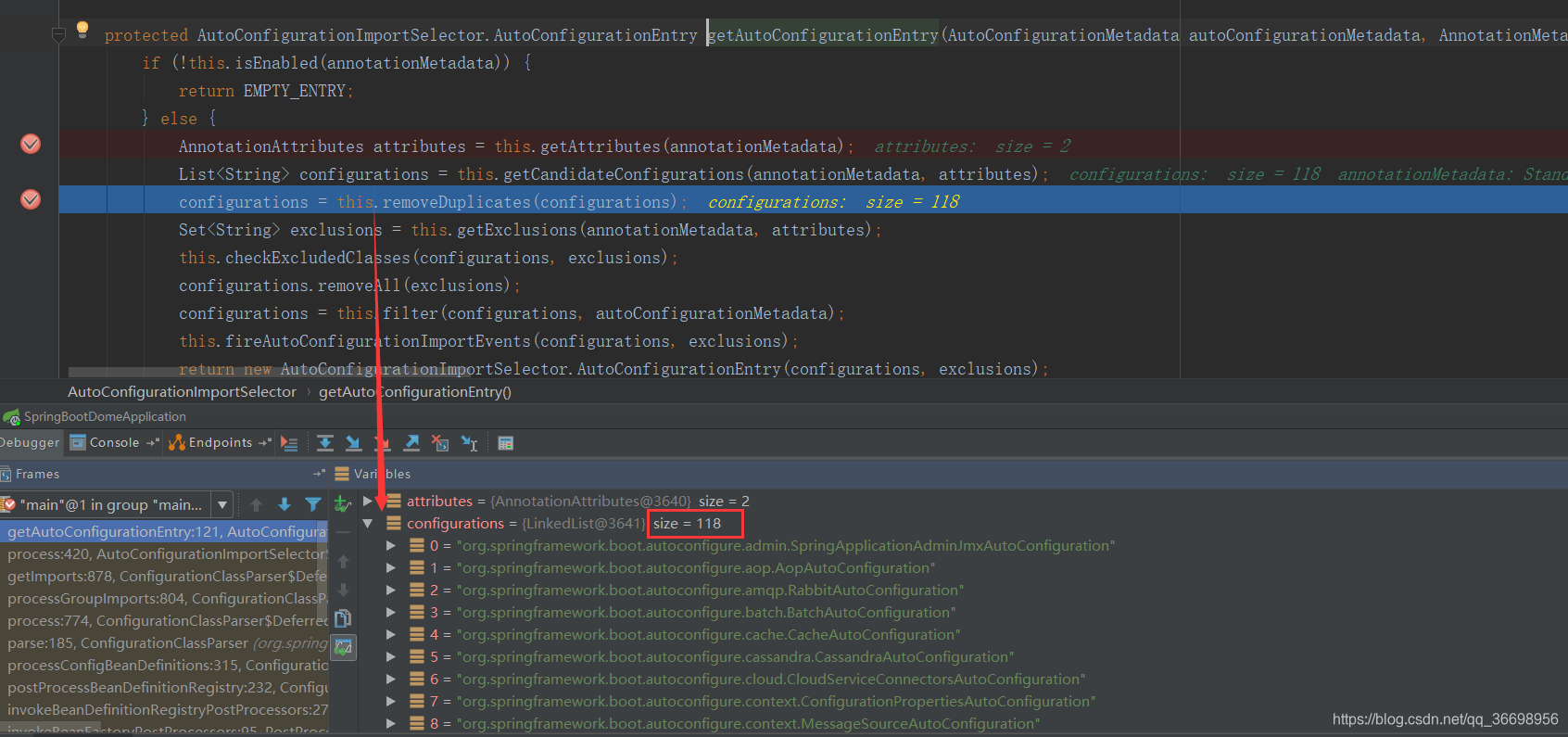Move watch down in Variables sidebar
1568x737 pixels.
343,590
